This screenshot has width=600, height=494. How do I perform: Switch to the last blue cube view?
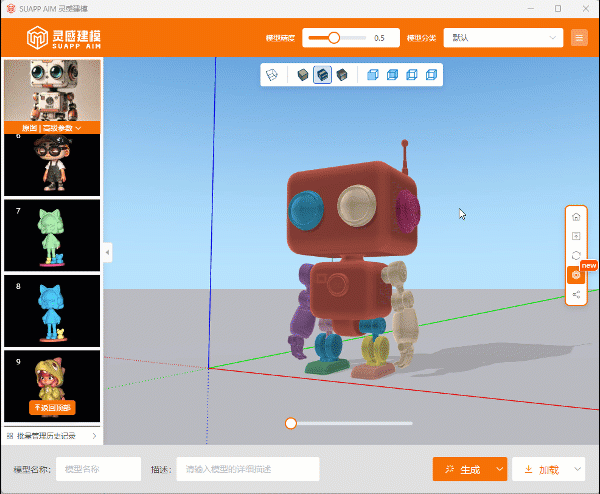(x=431, y=75)
